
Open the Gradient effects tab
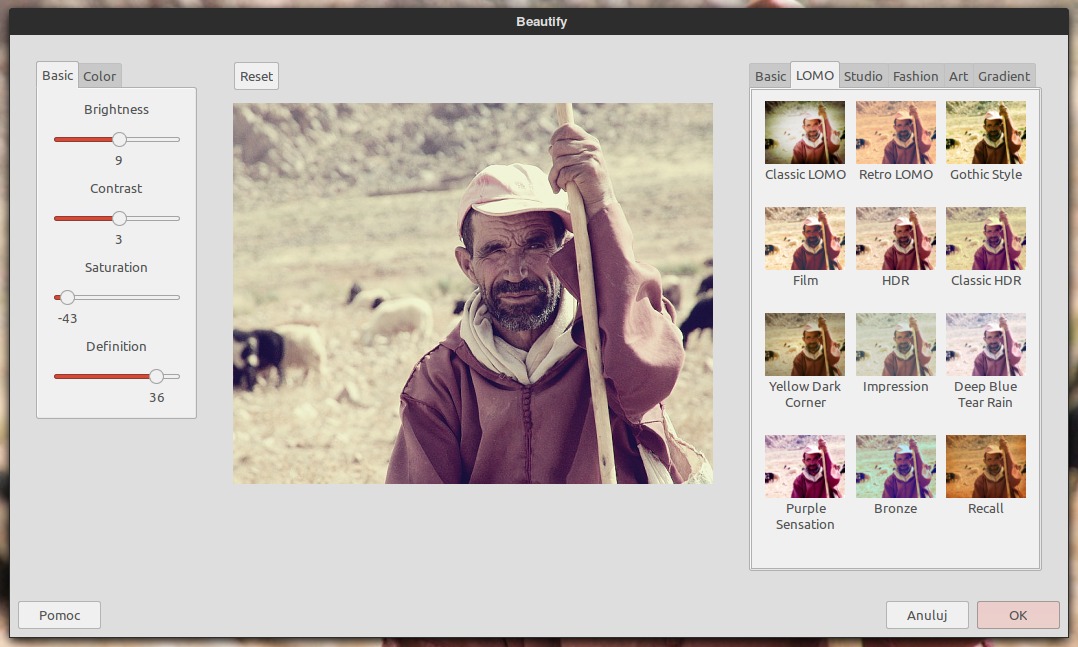coord(1004,76)
